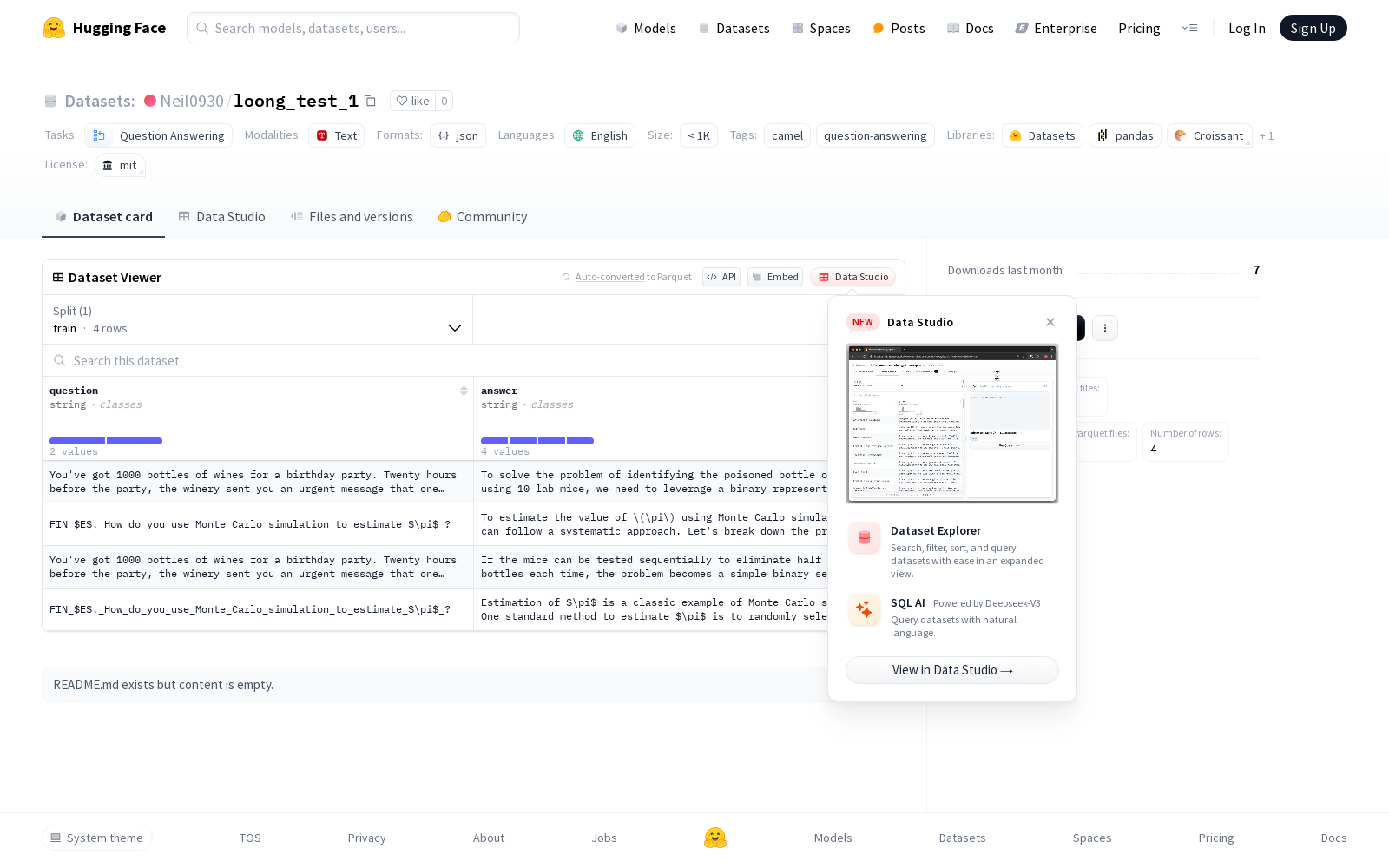Viewport: 1389px width, 868px height.
Task: Click the Neil0930 username link
Action: click(192, 101)
